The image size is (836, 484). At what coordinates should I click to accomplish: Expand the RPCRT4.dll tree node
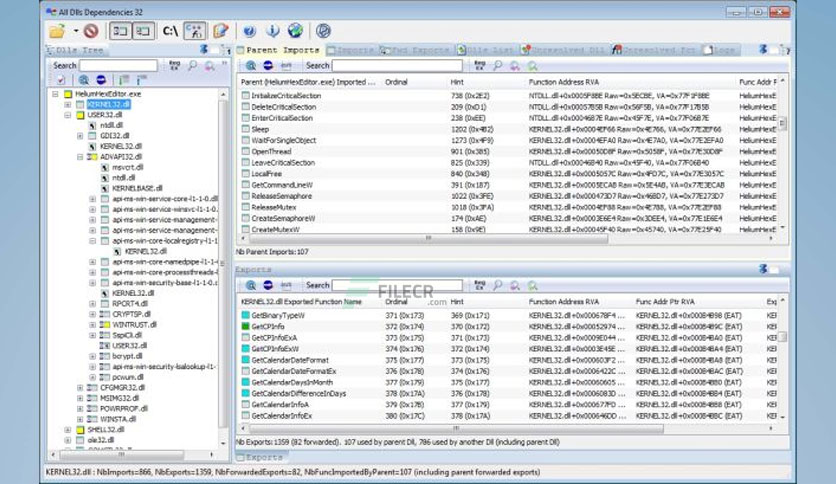[x=92, y=304]
